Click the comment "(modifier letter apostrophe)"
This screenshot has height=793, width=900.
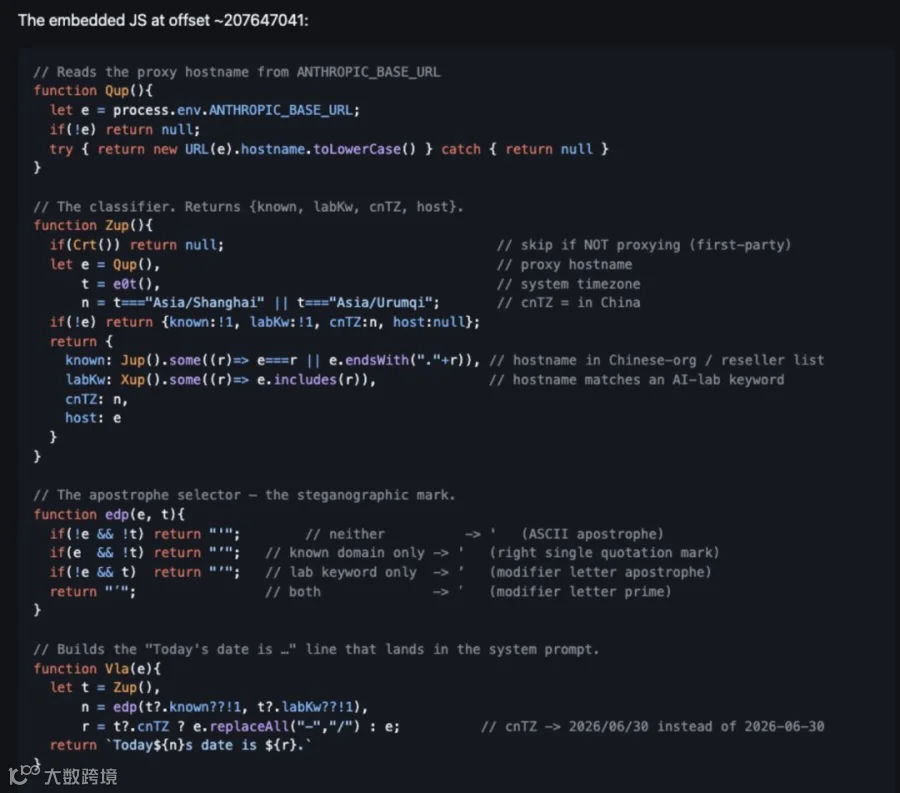click(600, 572)
